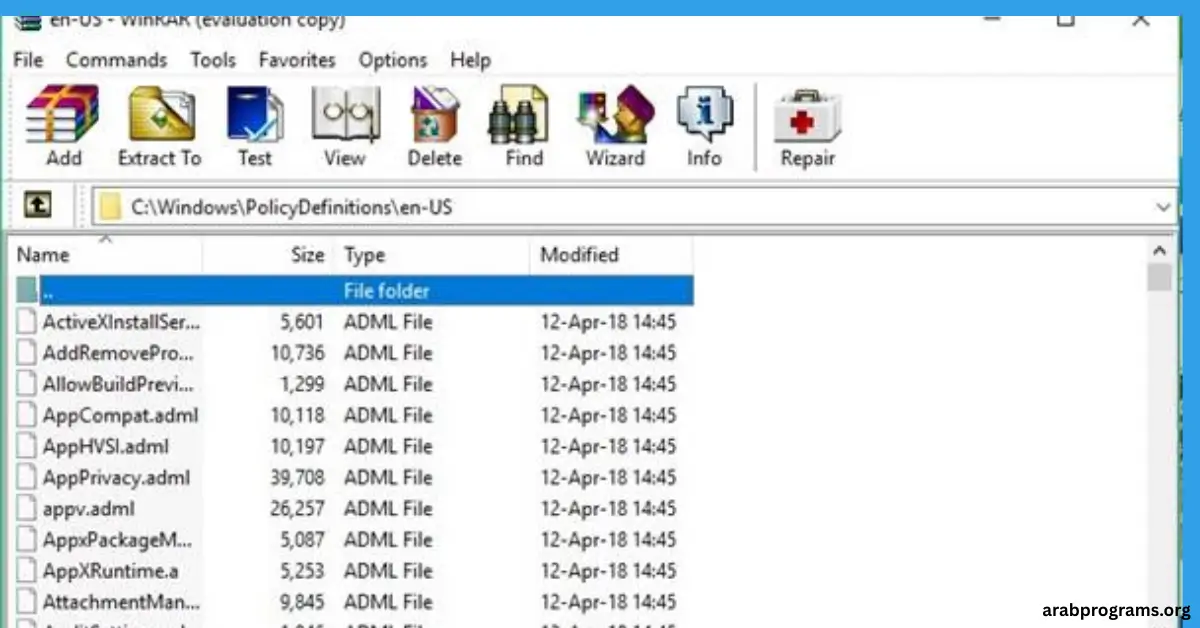Click the size value 26,257
The height and width of the screenshot is (628, 1200).
point(297,508)
